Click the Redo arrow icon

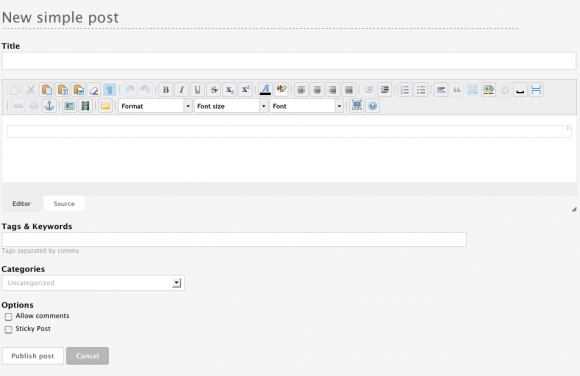pyautogui.click(x=145, y=90)
